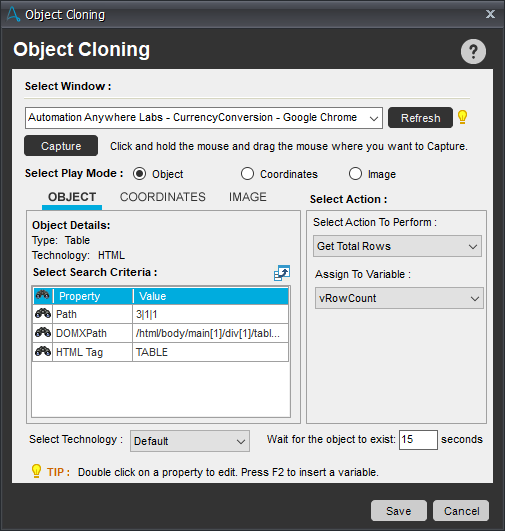This screenshot has width=505, height=531.
Task: Open the Select Window dropdown
Action: 204,118
